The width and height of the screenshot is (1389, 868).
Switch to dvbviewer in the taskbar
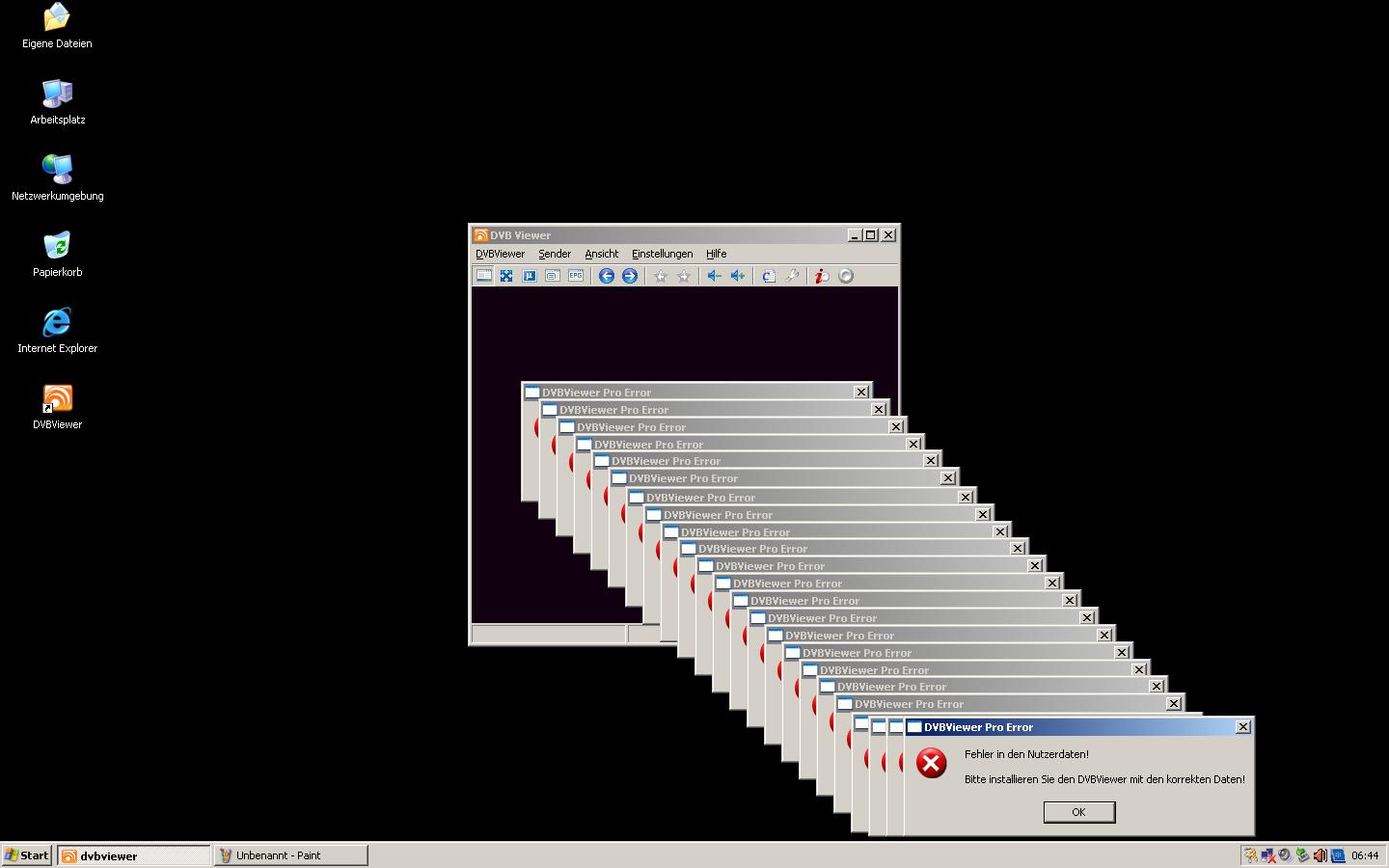click(133, 855)
